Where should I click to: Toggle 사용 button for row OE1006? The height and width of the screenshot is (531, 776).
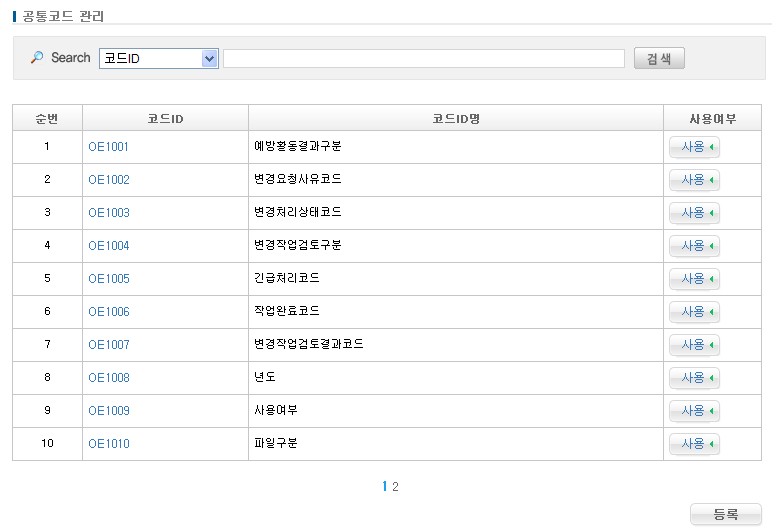click(694, 312)
